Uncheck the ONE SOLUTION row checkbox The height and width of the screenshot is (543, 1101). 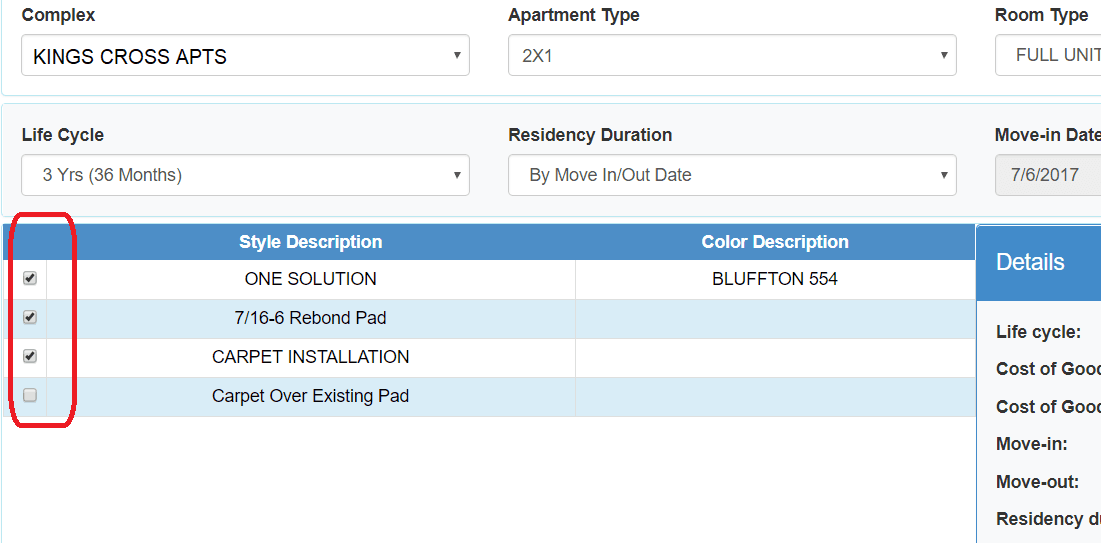pyautogui.click(x=30, y=279)
